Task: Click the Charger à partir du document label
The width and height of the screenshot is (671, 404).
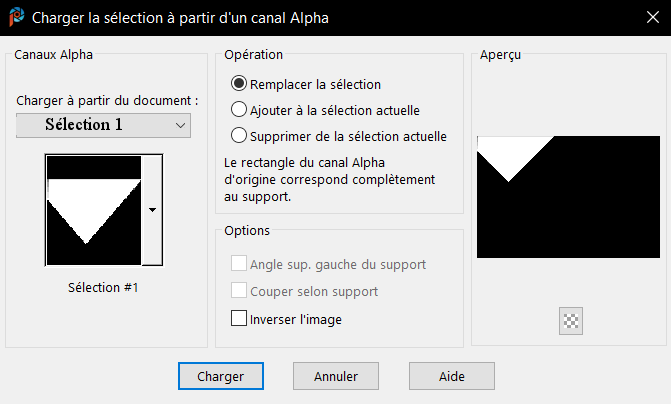Action: click(x=107, y=101)
